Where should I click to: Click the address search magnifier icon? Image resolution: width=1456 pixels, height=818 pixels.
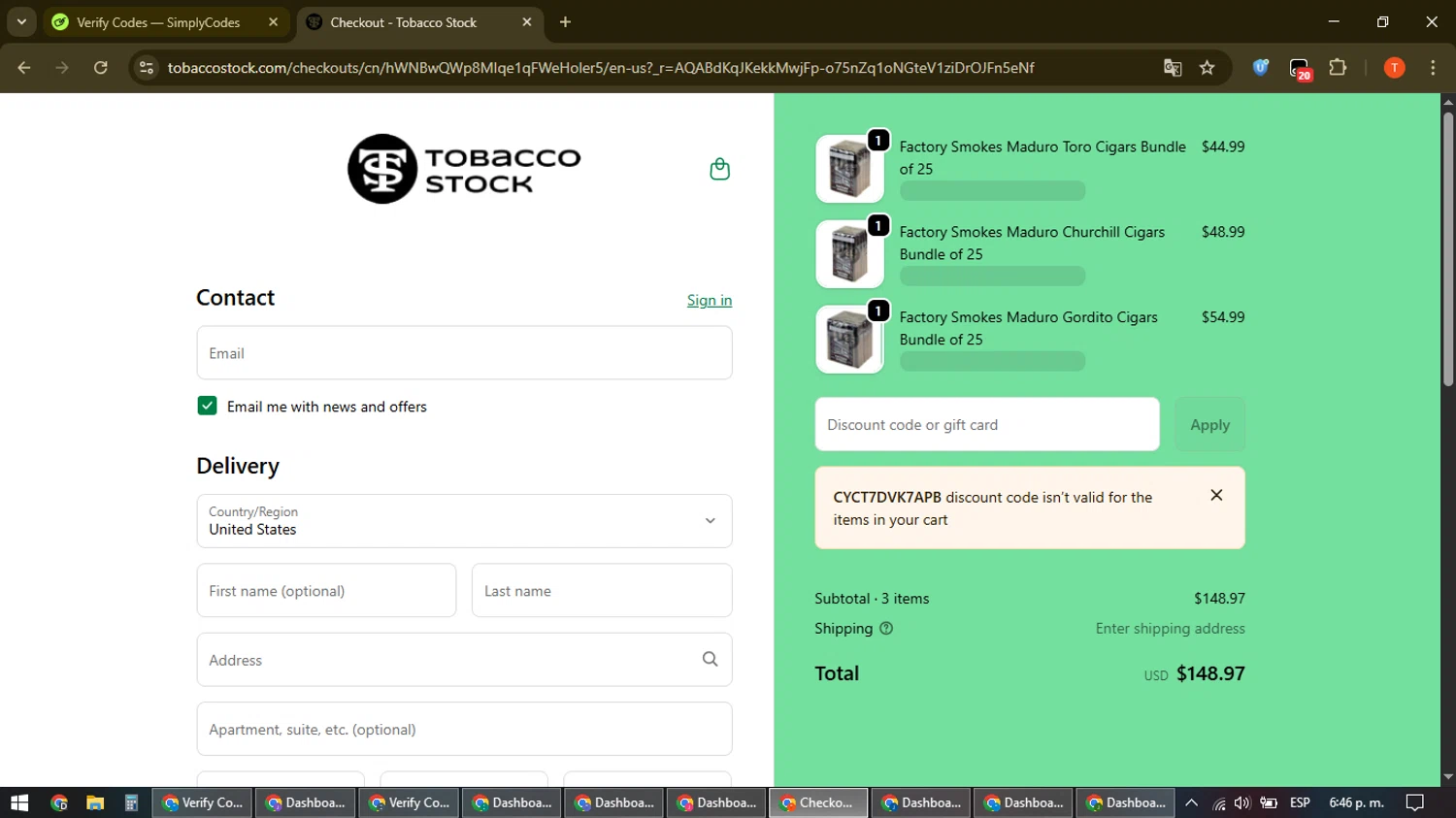click(x=710, y=659)
